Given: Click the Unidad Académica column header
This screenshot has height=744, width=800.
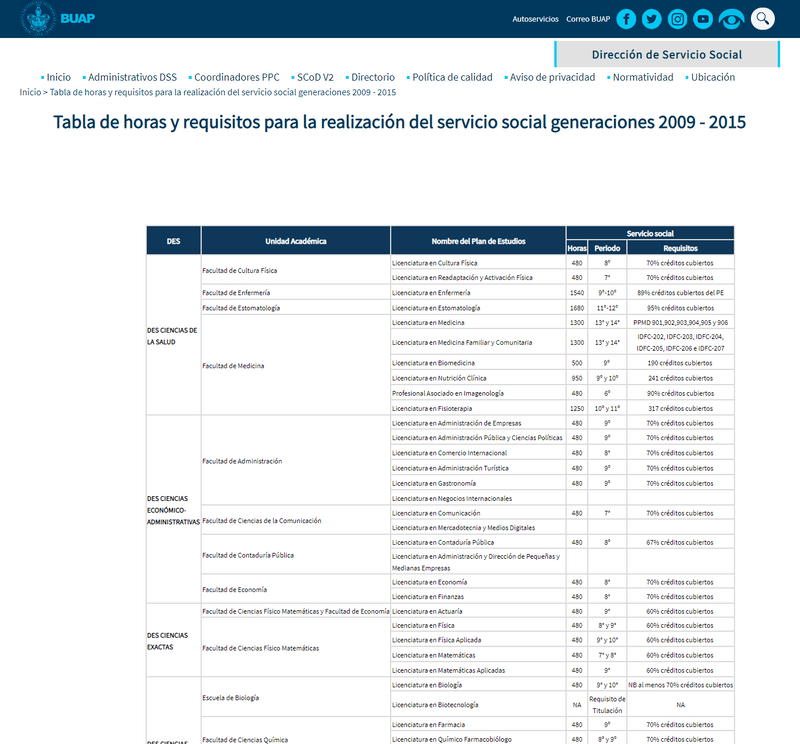Looking at the screenshot, I should [295, 241].
